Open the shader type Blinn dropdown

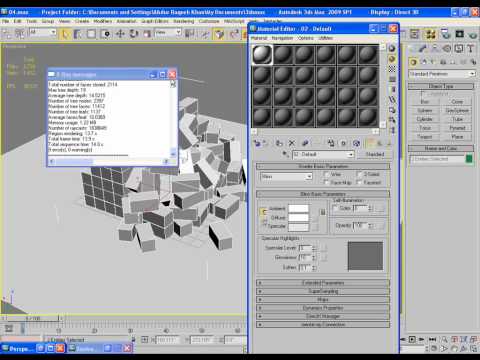[x=286, y=176]
